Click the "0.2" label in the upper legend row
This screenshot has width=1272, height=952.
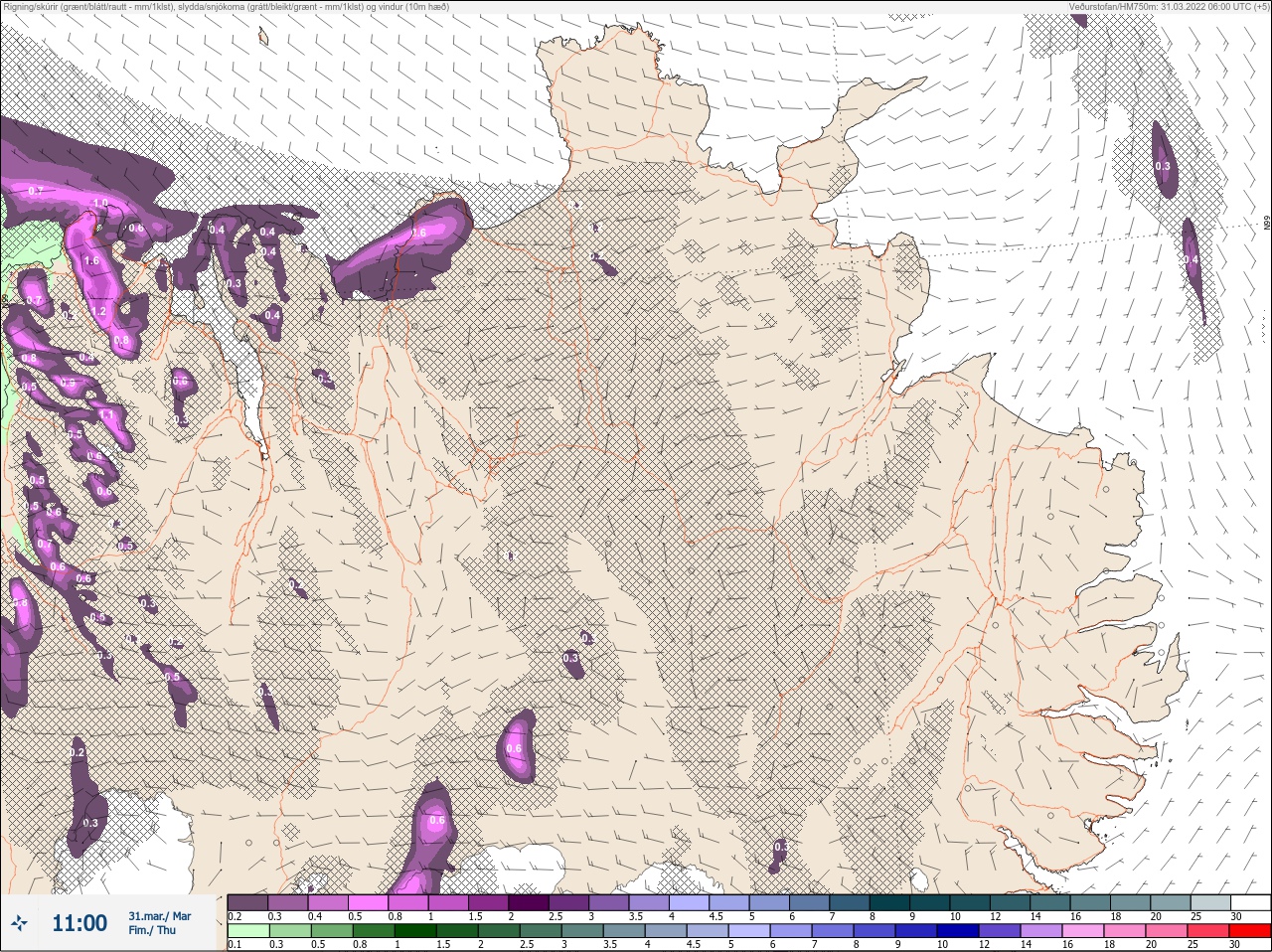[x=235, y=916]
